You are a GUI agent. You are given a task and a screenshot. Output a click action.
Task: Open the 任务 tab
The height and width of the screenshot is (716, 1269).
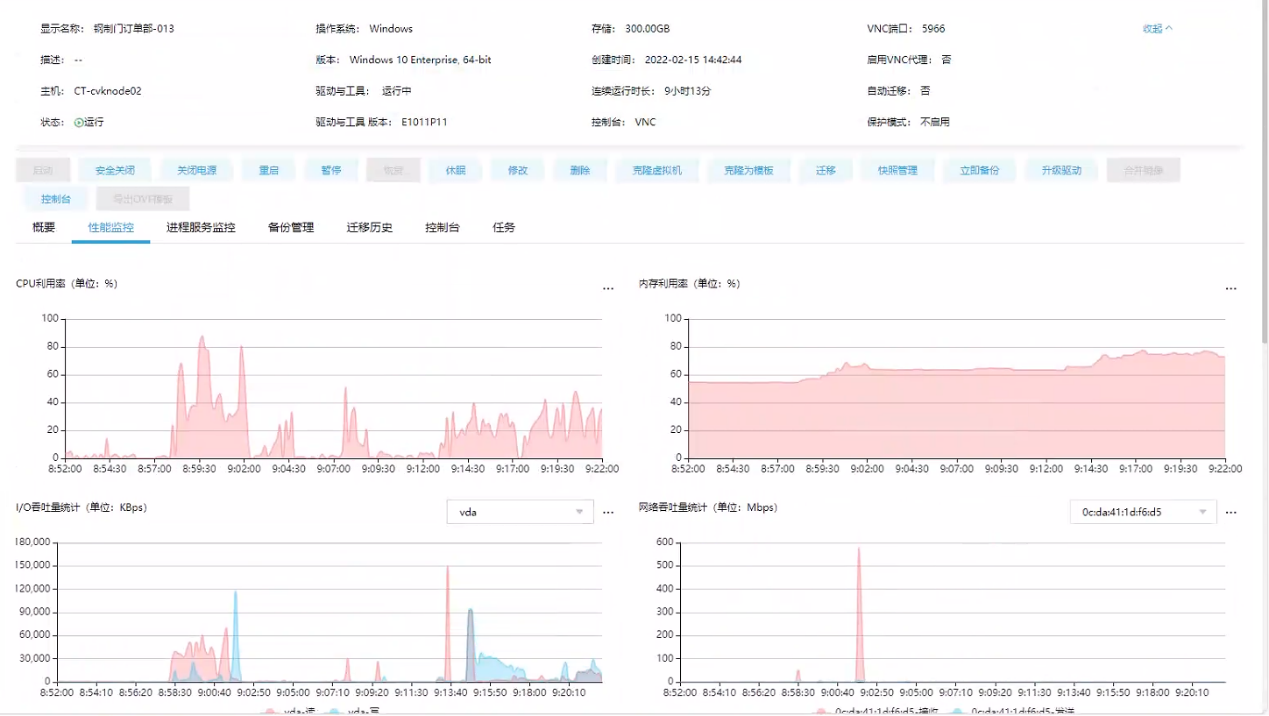[x=504, y=227]
